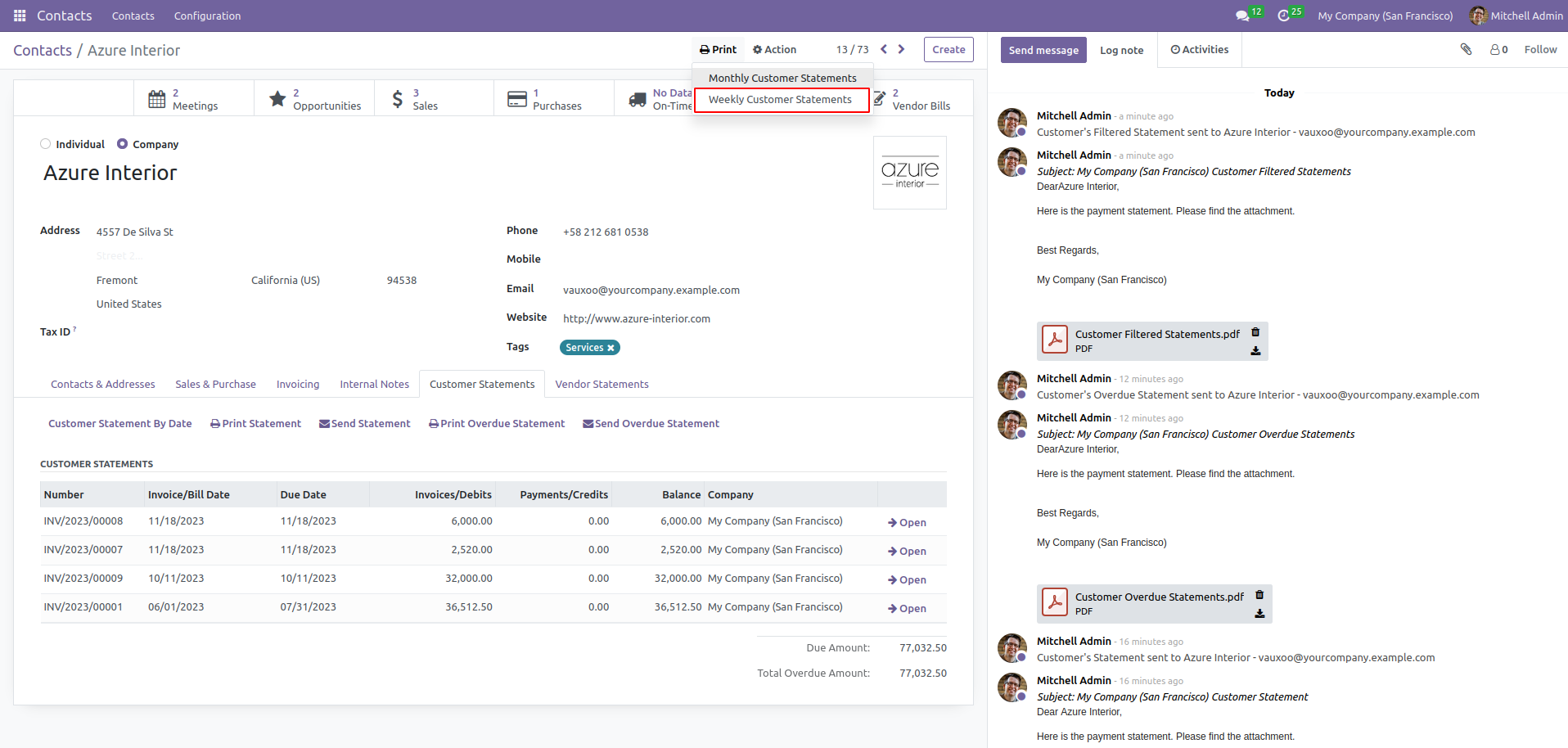Open the Opportunities star stat button
This screenshot has height=748, width=1568.
click(314, 99)
